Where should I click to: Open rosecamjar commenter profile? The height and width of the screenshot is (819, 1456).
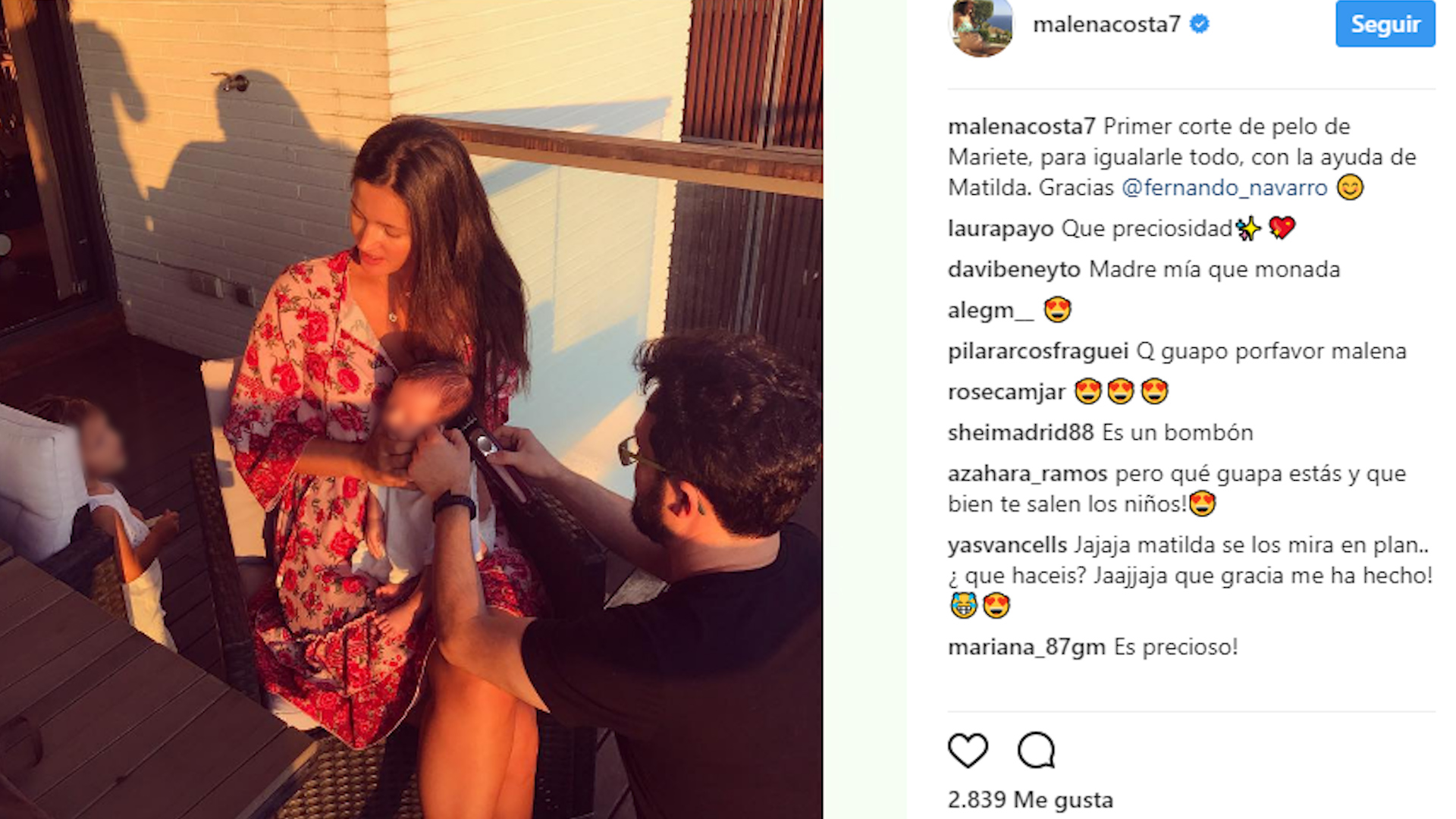point(1006,392)
